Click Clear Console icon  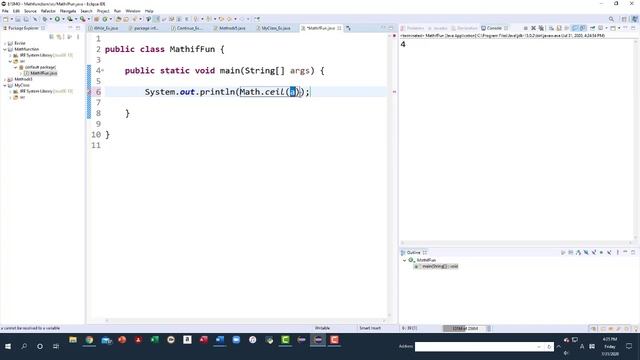[551, 28]
